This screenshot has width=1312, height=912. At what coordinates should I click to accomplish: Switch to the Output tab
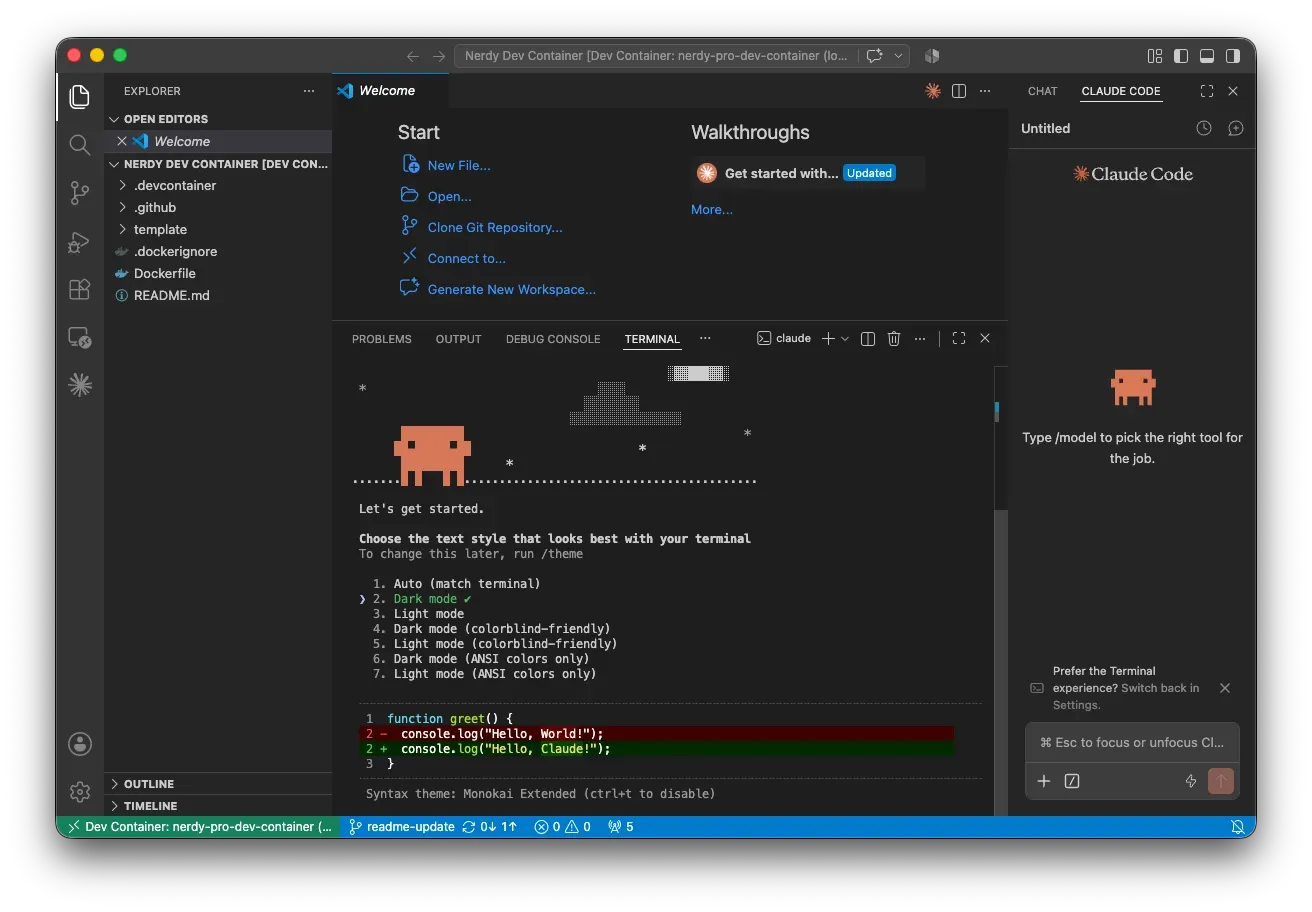pos(458,339)
